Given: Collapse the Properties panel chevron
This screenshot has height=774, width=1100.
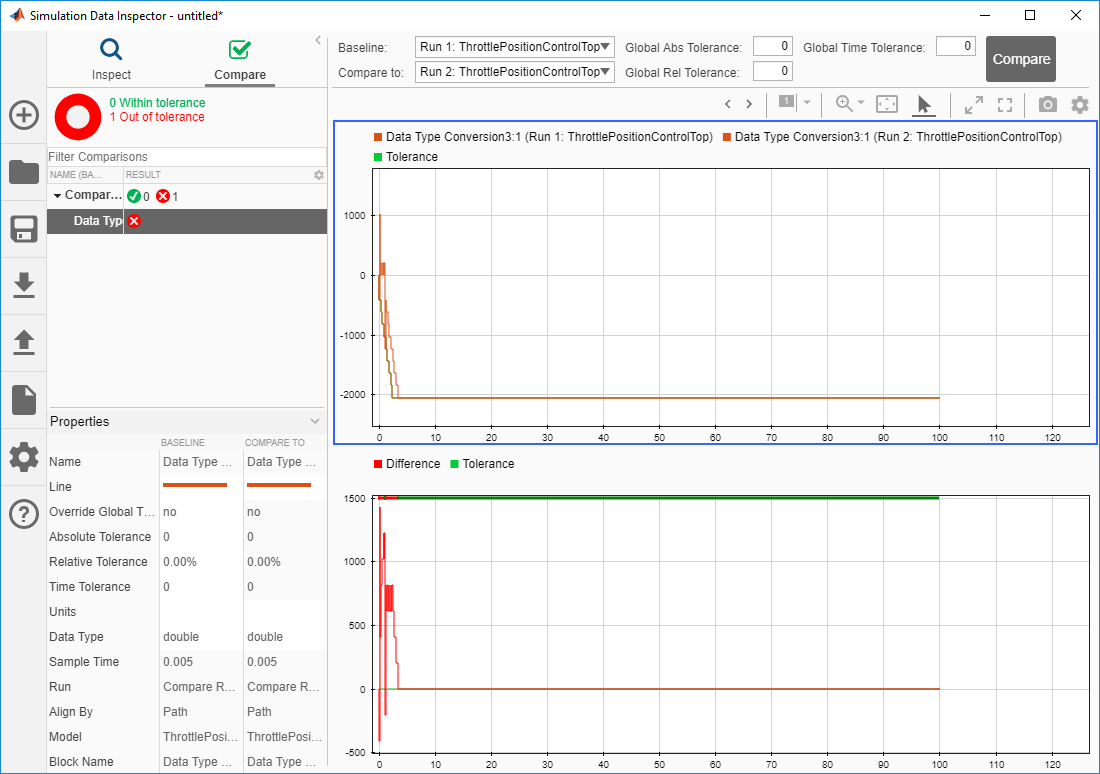Looking at the screenshot, I should click(x=315, y=422).
